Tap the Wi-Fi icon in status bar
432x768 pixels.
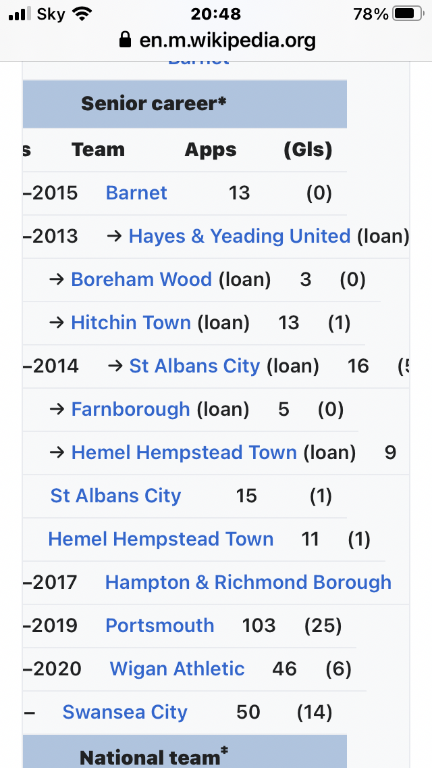[x=82, y=14]
